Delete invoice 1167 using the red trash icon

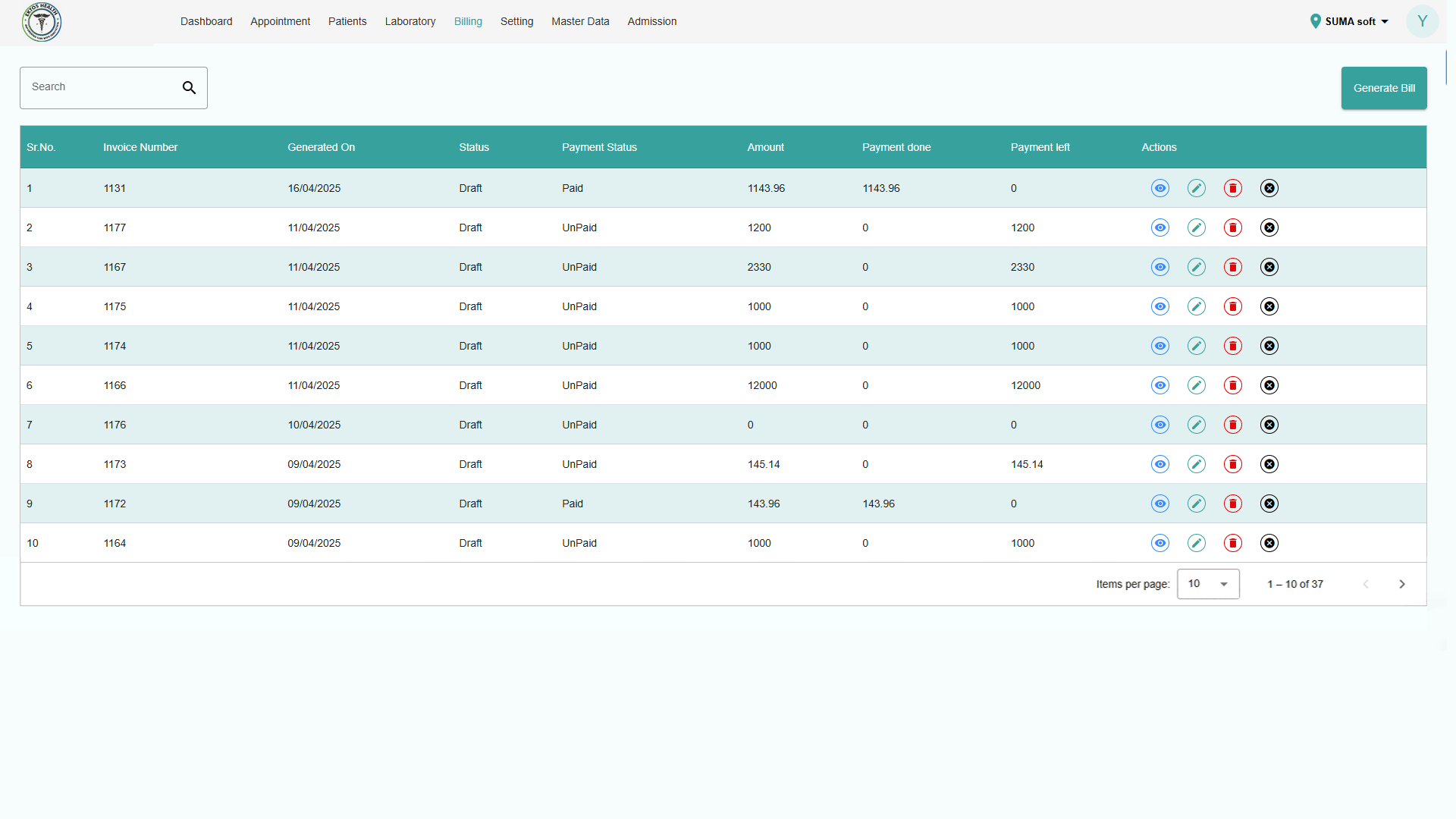click(1232, 267)
